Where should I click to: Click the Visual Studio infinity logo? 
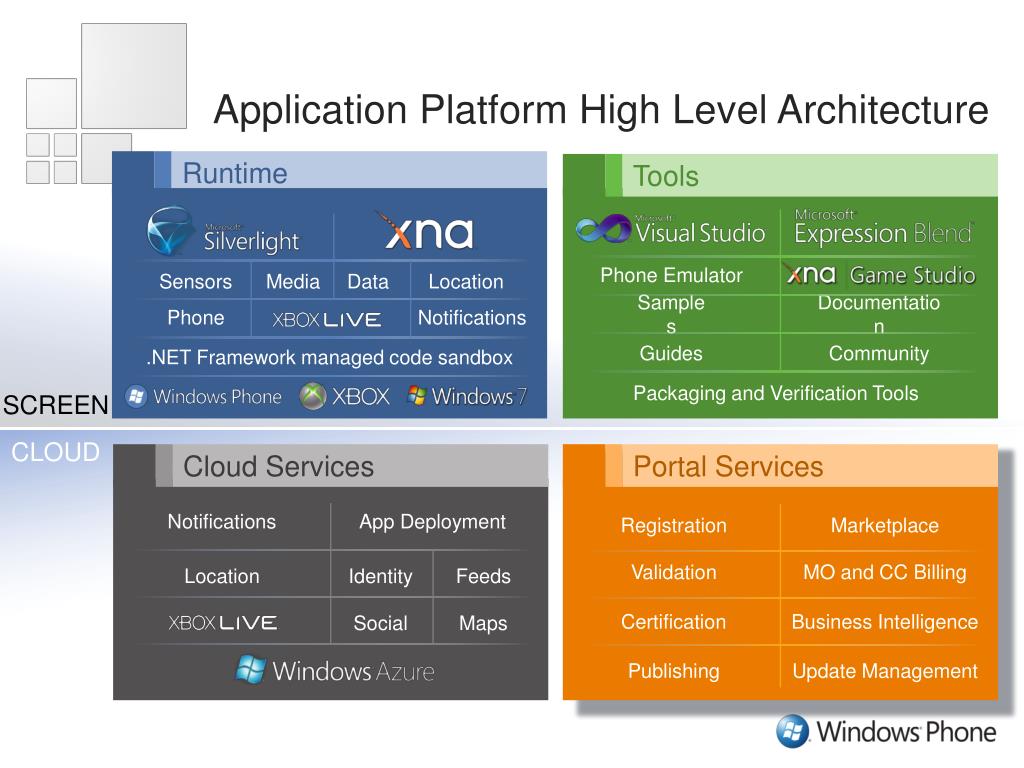click(x=603, y=229)
